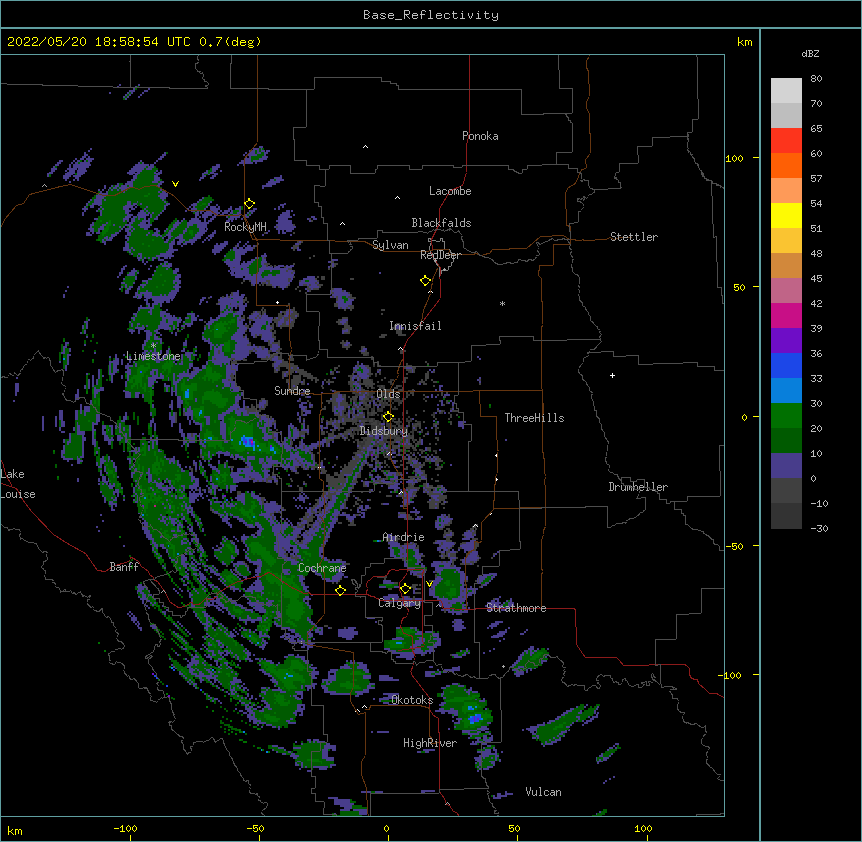Viewport: 862px width, 842px height.
Task: Click the Didsbury radar site label
Action: coord(384,431)
